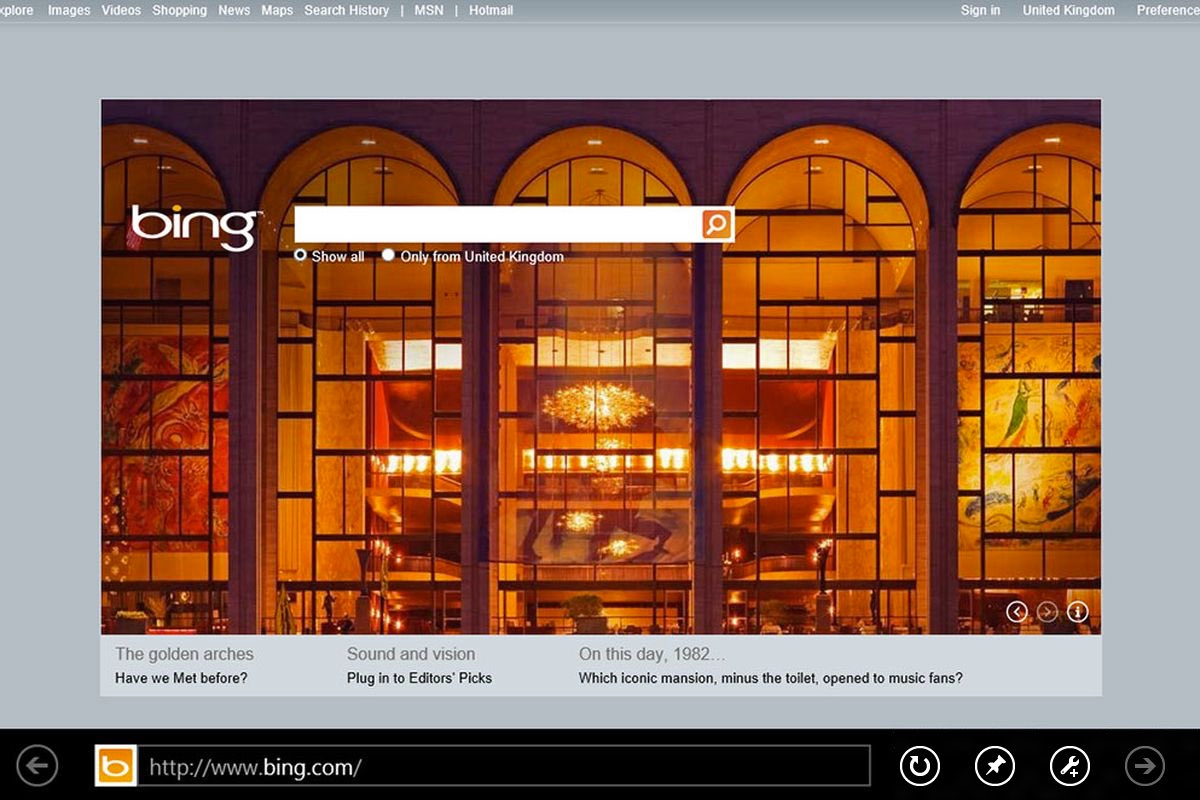Pin the site using the pin icon
This screenshot has height=800, width=1200.
click(995, 767)
